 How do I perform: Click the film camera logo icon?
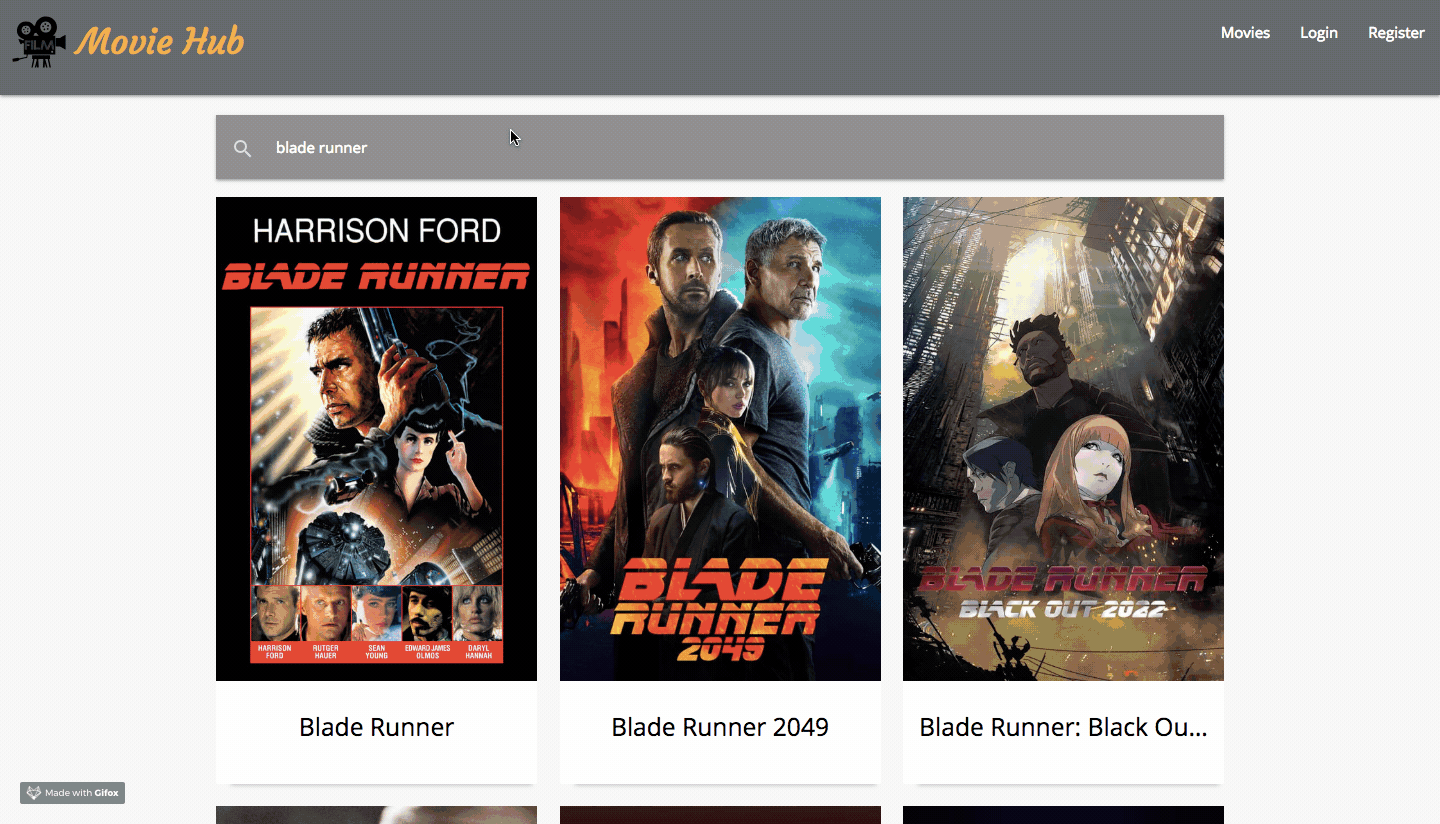(40, 42)
